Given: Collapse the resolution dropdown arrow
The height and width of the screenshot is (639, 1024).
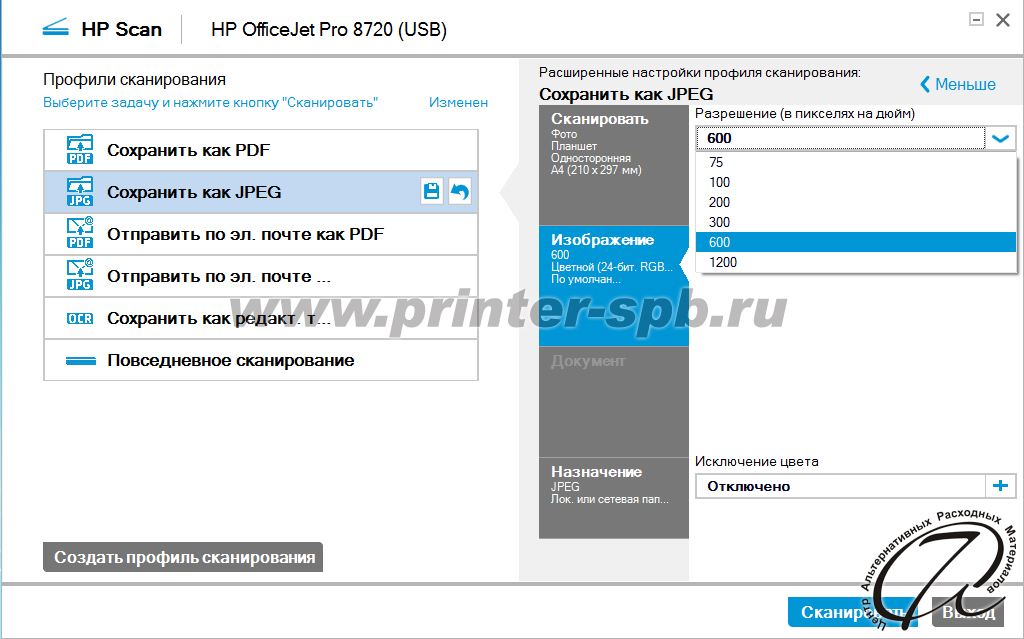Looking at the screenshot, I should [1000, 138].
